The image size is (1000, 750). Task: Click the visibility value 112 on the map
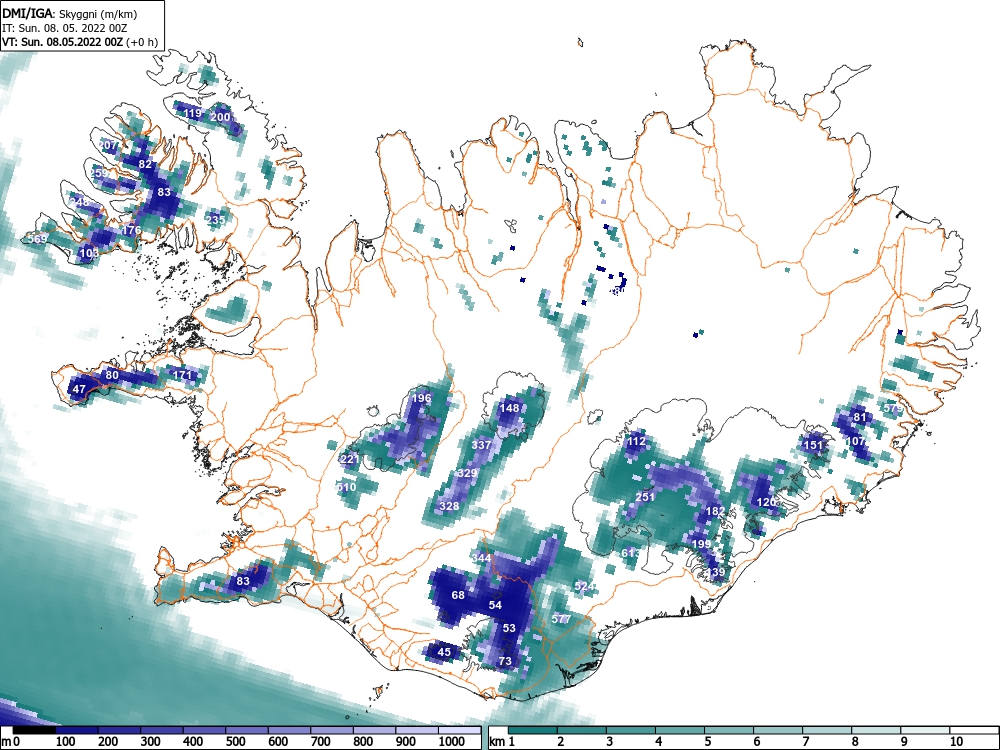coord(636,441)
